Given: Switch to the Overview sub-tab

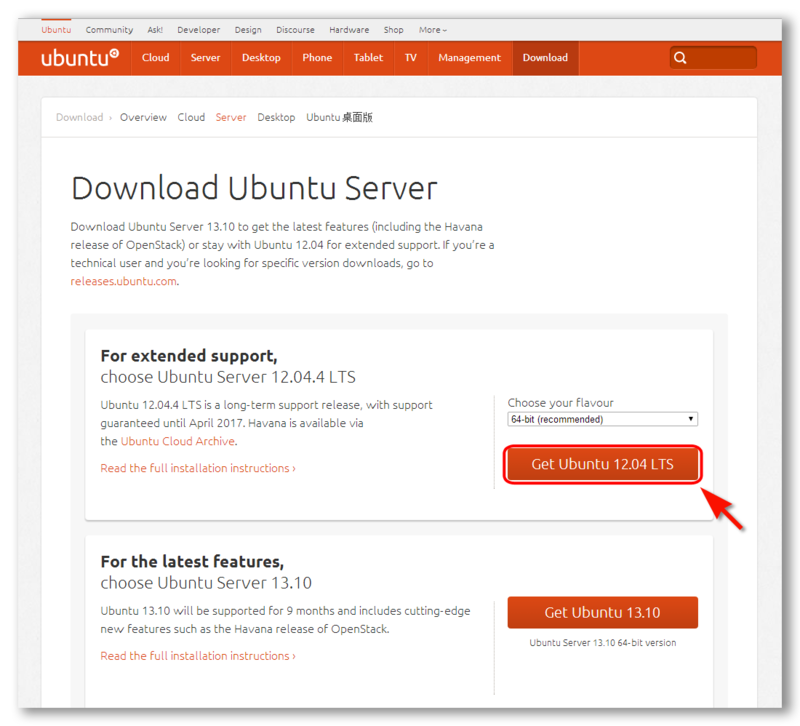Looking at the screenshot, I should click(x=143, y=117).
